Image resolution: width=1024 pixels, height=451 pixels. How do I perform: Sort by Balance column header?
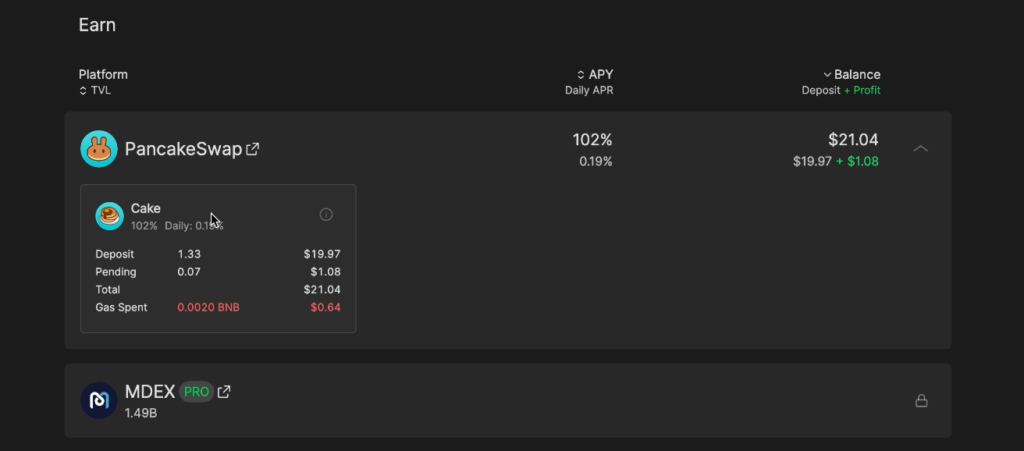[x=852, y=74]
